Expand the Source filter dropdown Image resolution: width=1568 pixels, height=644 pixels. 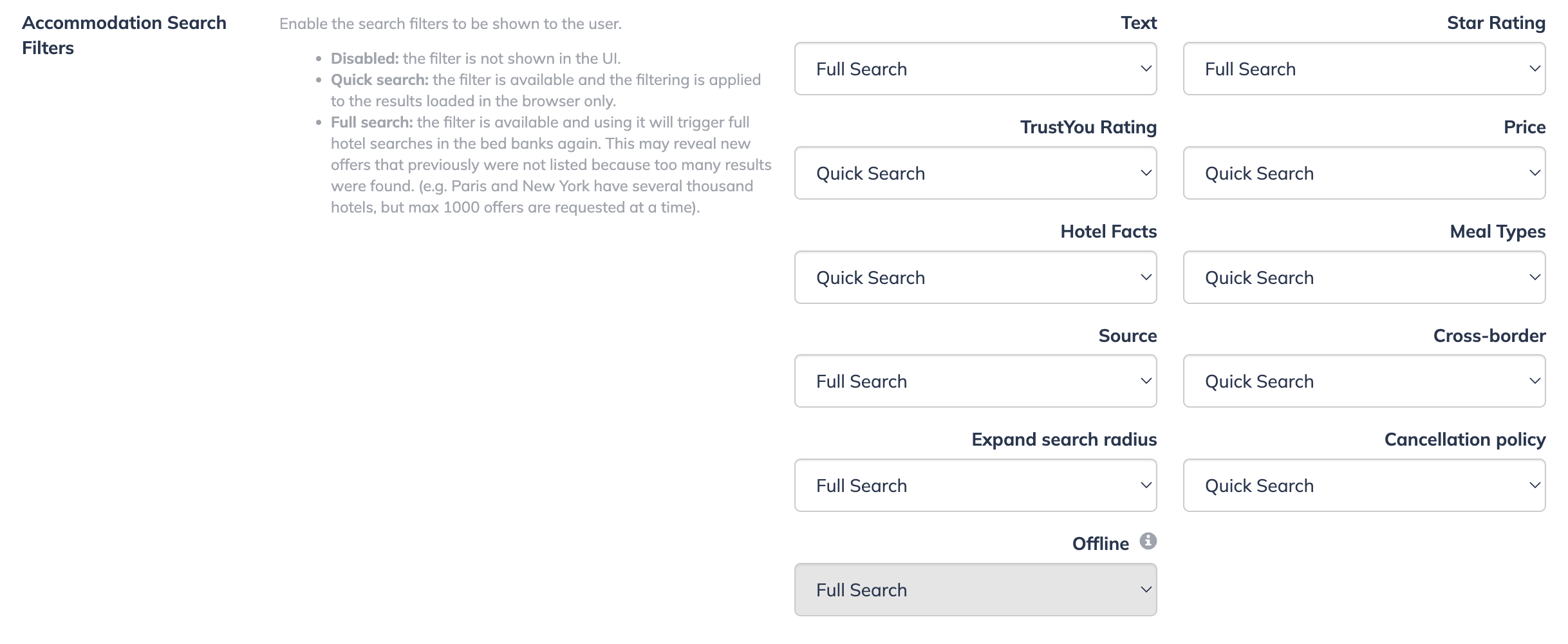[975, 381]
